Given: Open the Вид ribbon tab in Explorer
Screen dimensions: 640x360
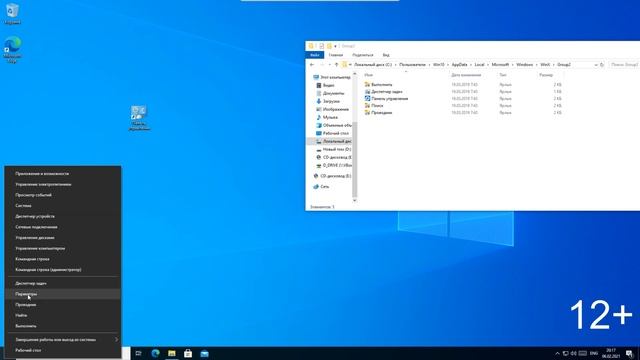Looking at the screenshot, I should click(386, 55).
